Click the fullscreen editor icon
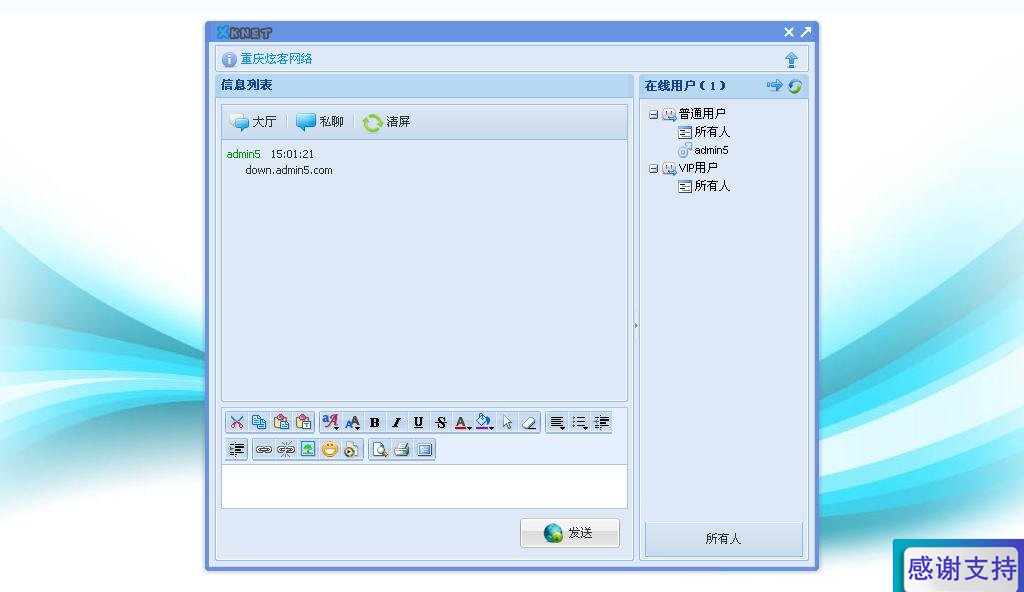This screenshot has height=592, width=1024. [424, 449]
